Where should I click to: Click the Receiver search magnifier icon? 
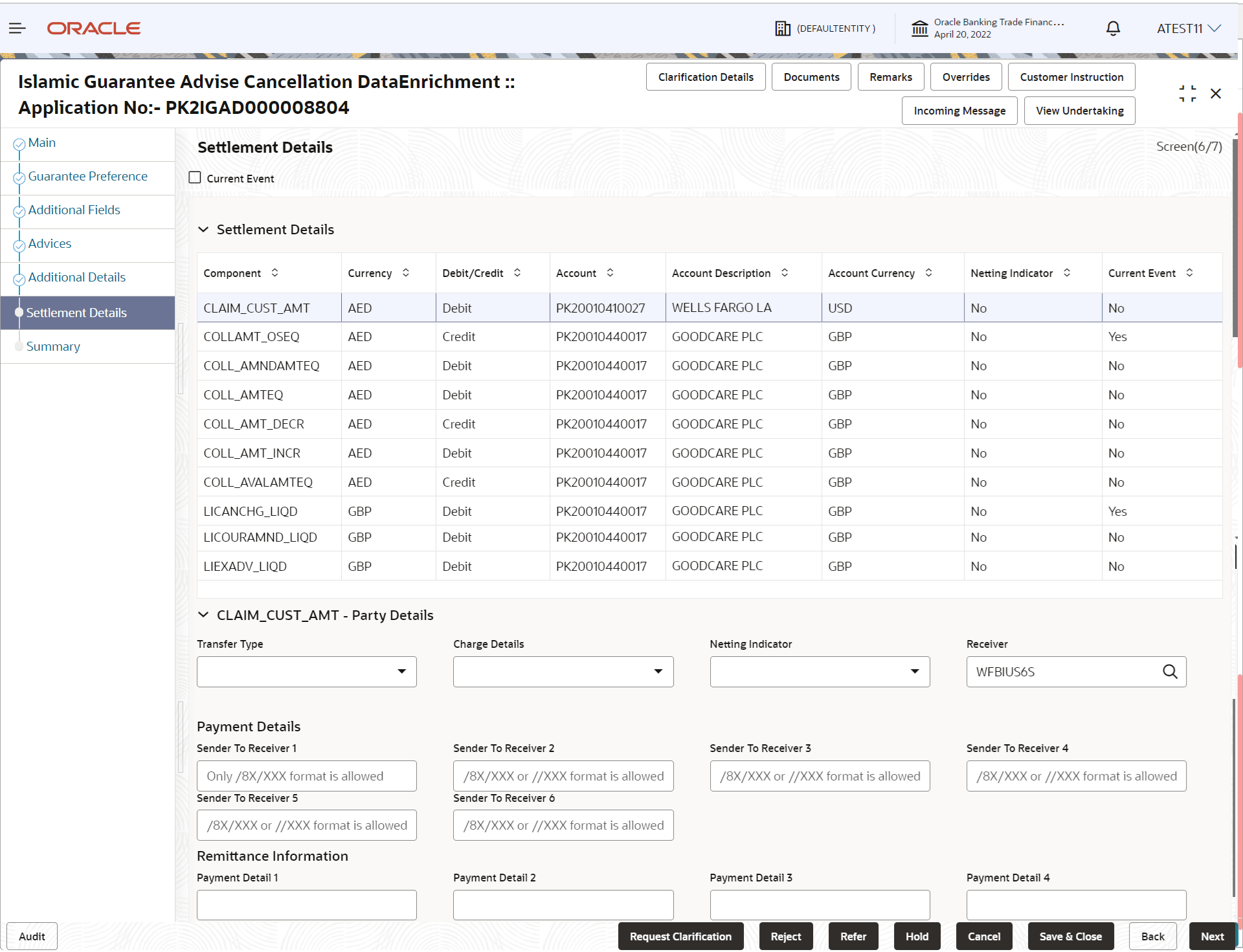1170,672
